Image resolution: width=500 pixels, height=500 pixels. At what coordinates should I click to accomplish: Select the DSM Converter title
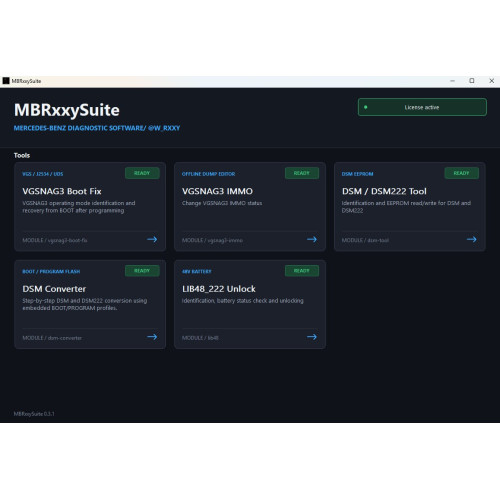(x=54, y=289)
